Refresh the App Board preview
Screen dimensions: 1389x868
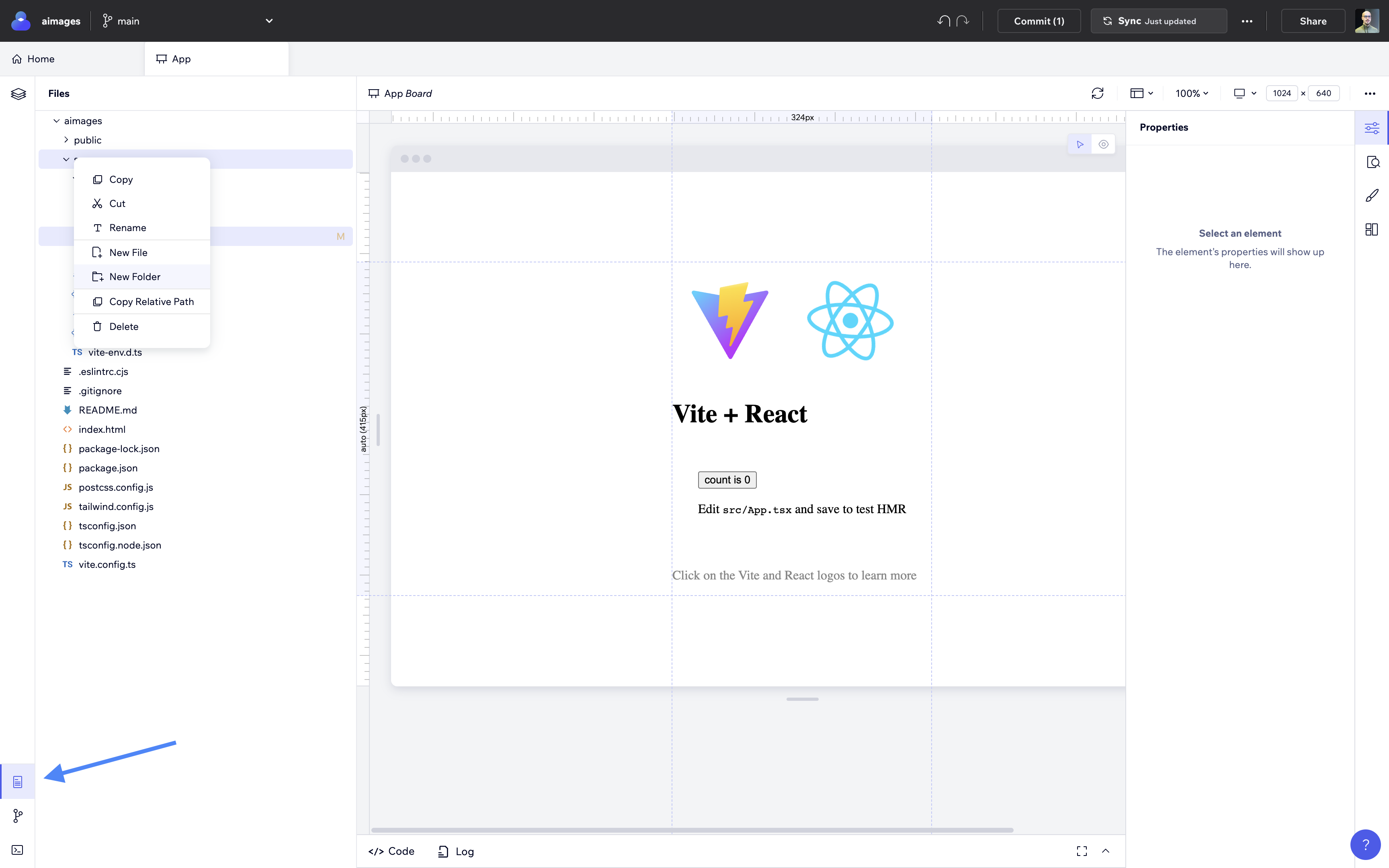(x=1098, y=93)
